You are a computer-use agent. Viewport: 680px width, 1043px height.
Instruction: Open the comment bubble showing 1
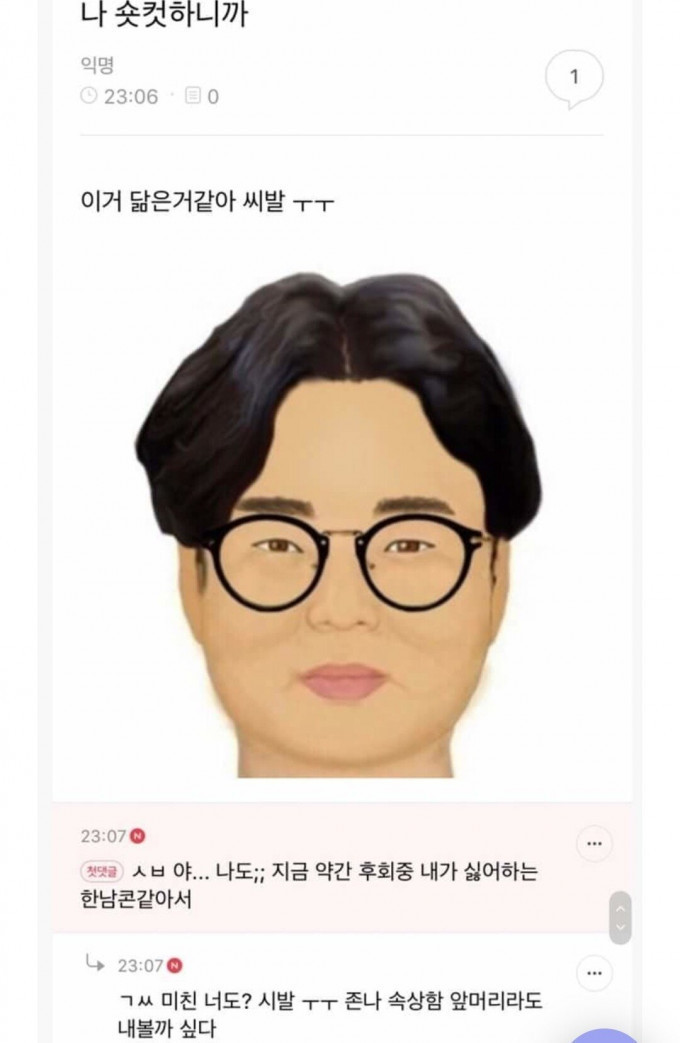(574, 78)
